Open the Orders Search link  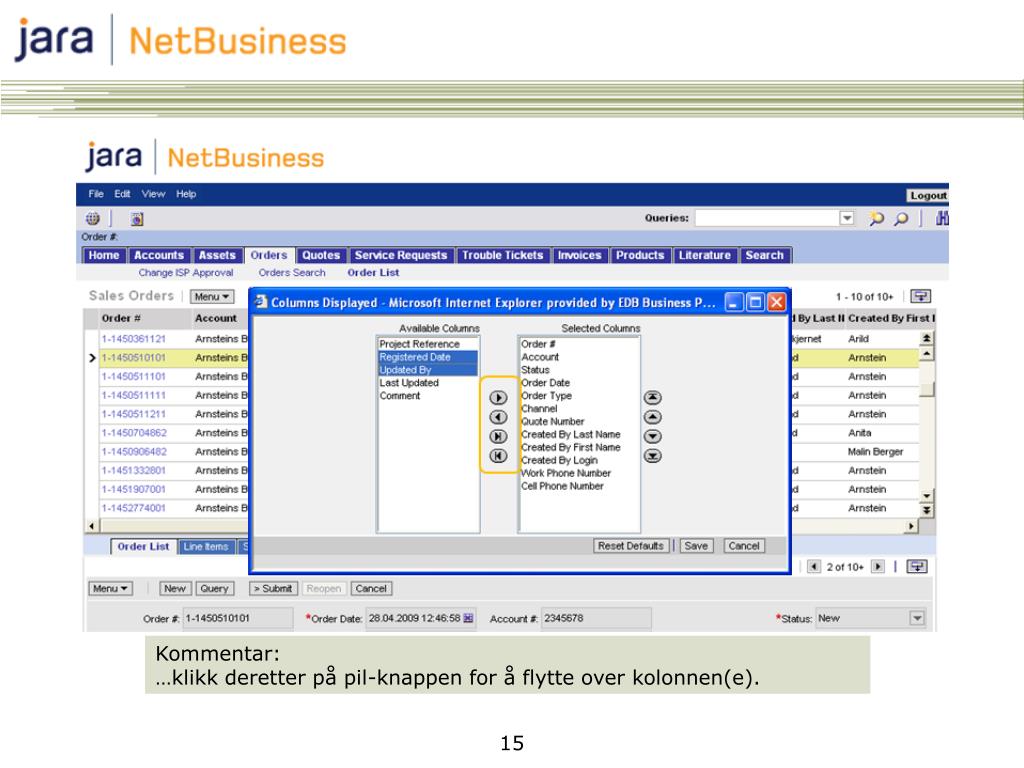coord(292,273)
